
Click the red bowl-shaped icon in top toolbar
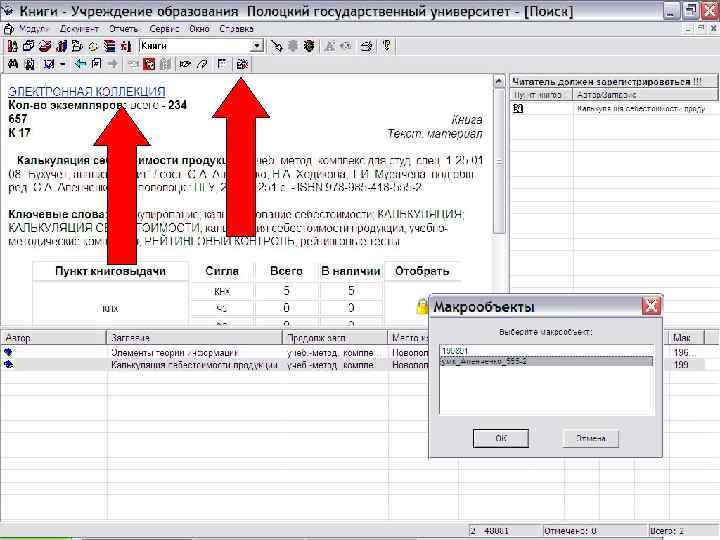(x=45, y=46)
